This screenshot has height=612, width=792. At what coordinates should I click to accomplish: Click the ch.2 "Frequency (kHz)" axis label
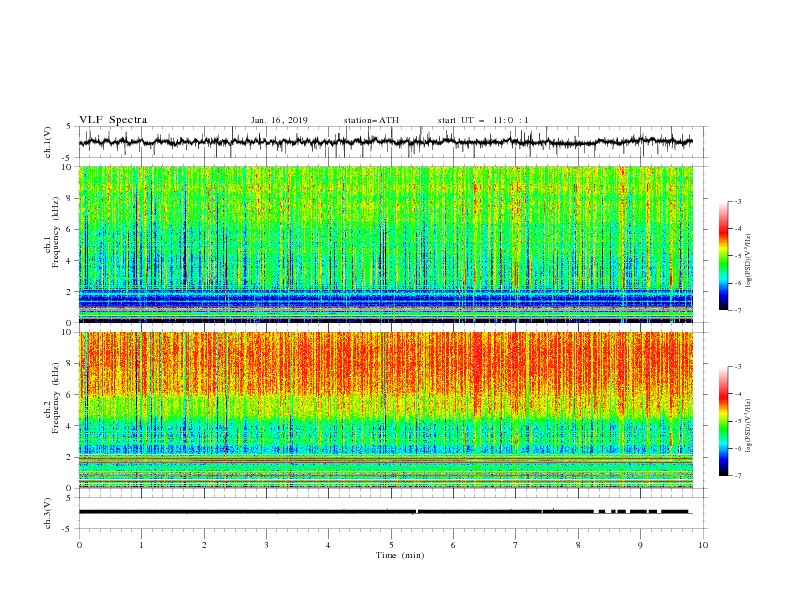[55, 398]
